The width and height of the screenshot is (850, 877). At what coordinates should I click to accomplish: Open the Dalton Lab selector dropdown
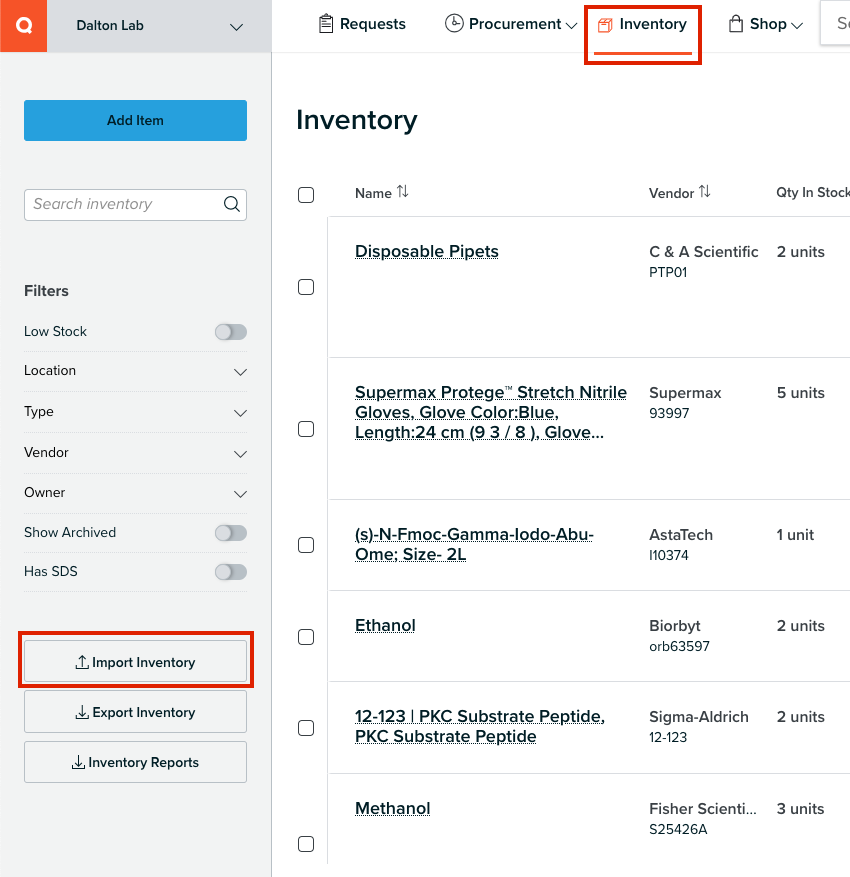(x=159, y=26)
